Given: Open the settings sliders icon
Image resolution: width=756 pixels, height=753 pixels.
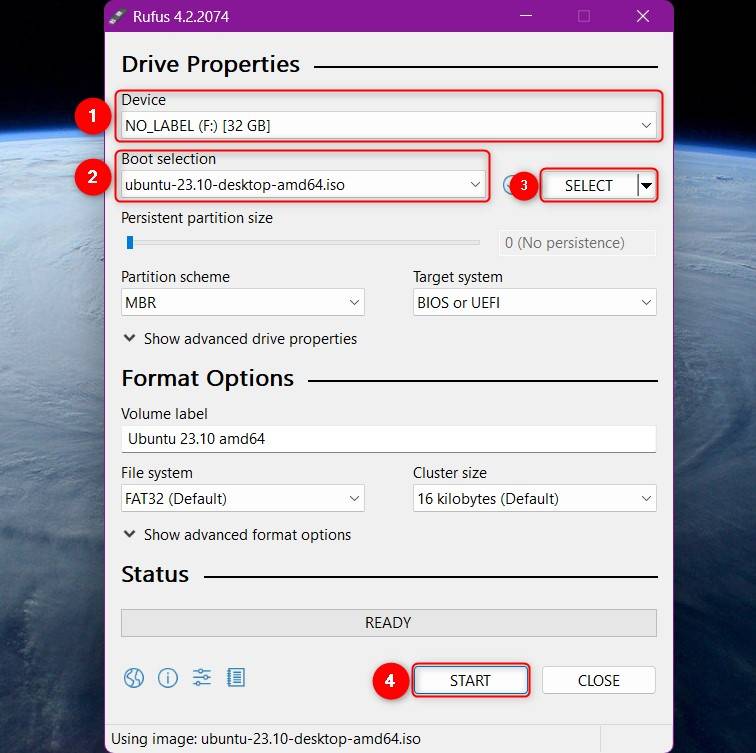Looking at the screenshot, I should pos(202,678).
